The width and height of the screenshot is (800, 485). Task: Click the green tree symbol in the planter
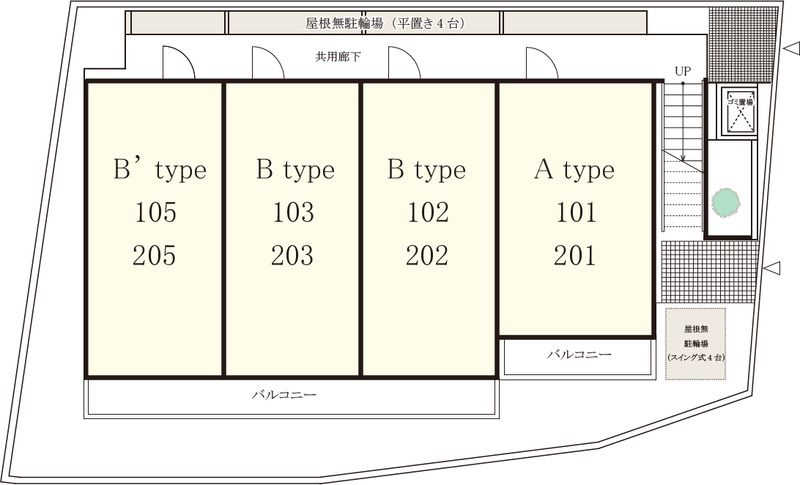(726, 202)
